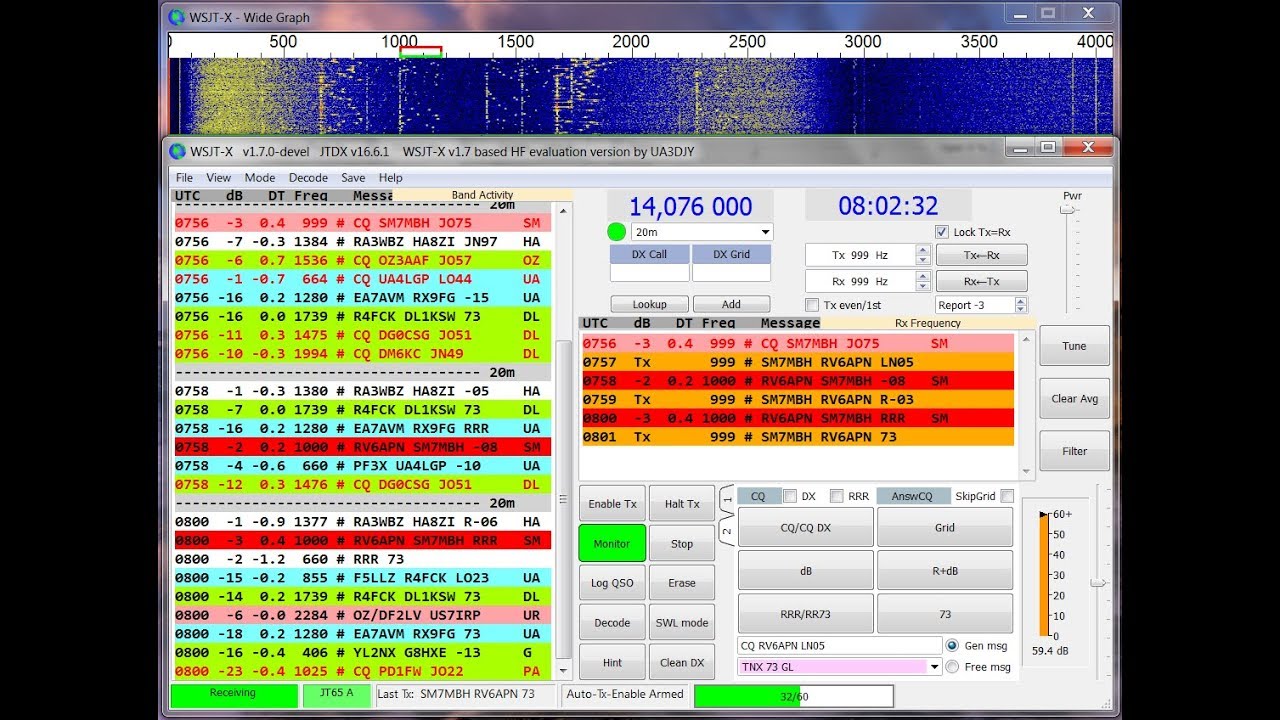Open the Save menu
This screenshot has height=720, width=1280.
pos(353,178)
